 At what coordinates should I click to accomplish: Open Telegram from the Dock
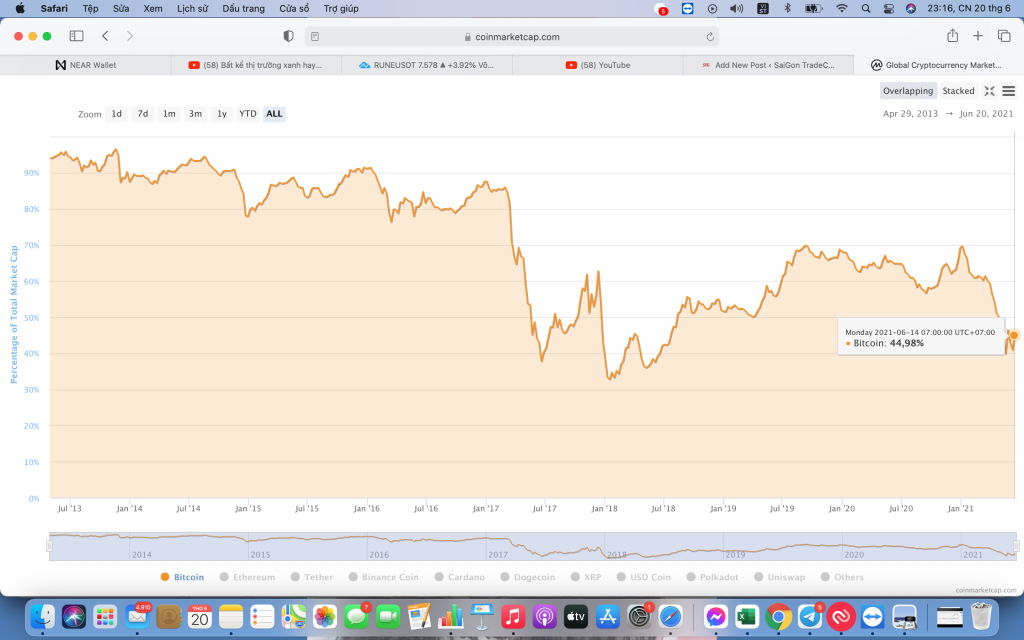810,616
